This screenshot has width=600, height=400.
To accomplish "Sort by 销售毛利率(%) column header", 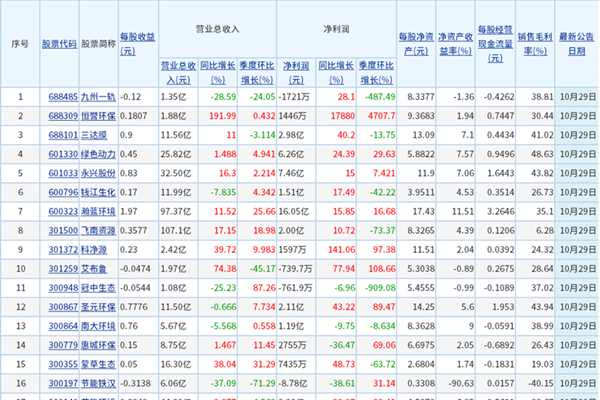I will (540, 44).
